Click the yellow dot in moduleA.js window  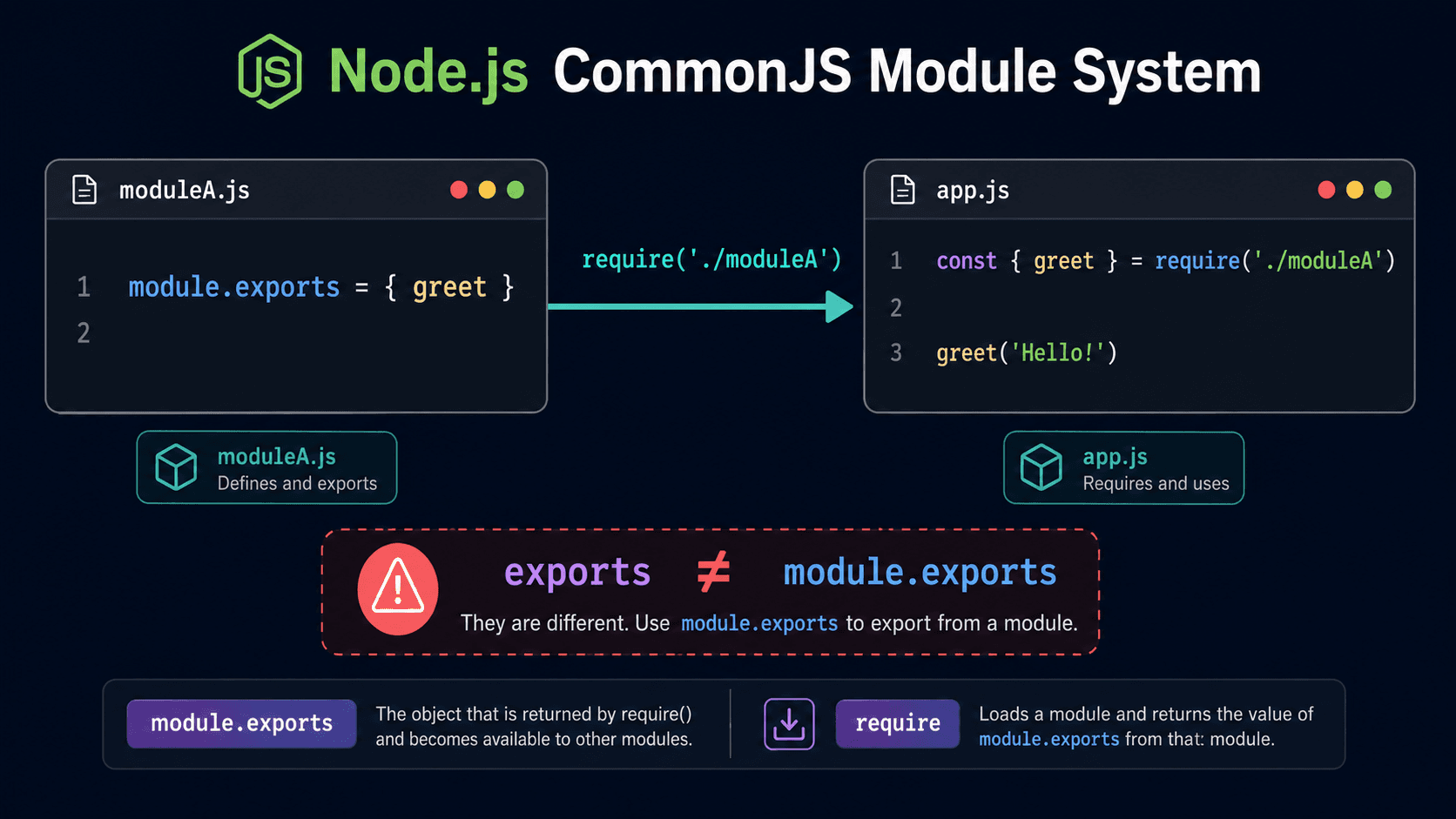pyautogui.click(x=488, y=190)
